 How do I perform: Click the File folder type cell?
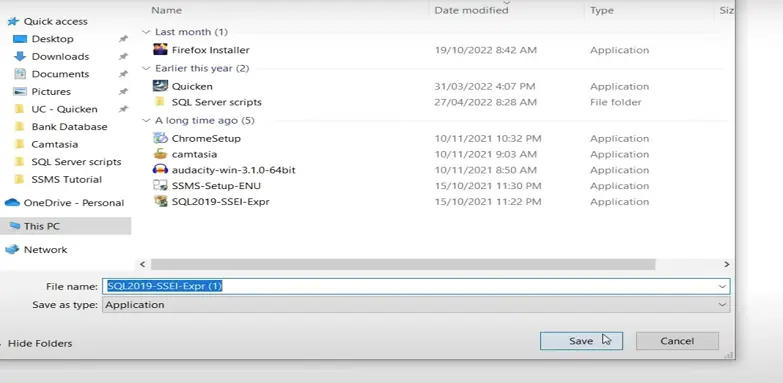(616, 102)
